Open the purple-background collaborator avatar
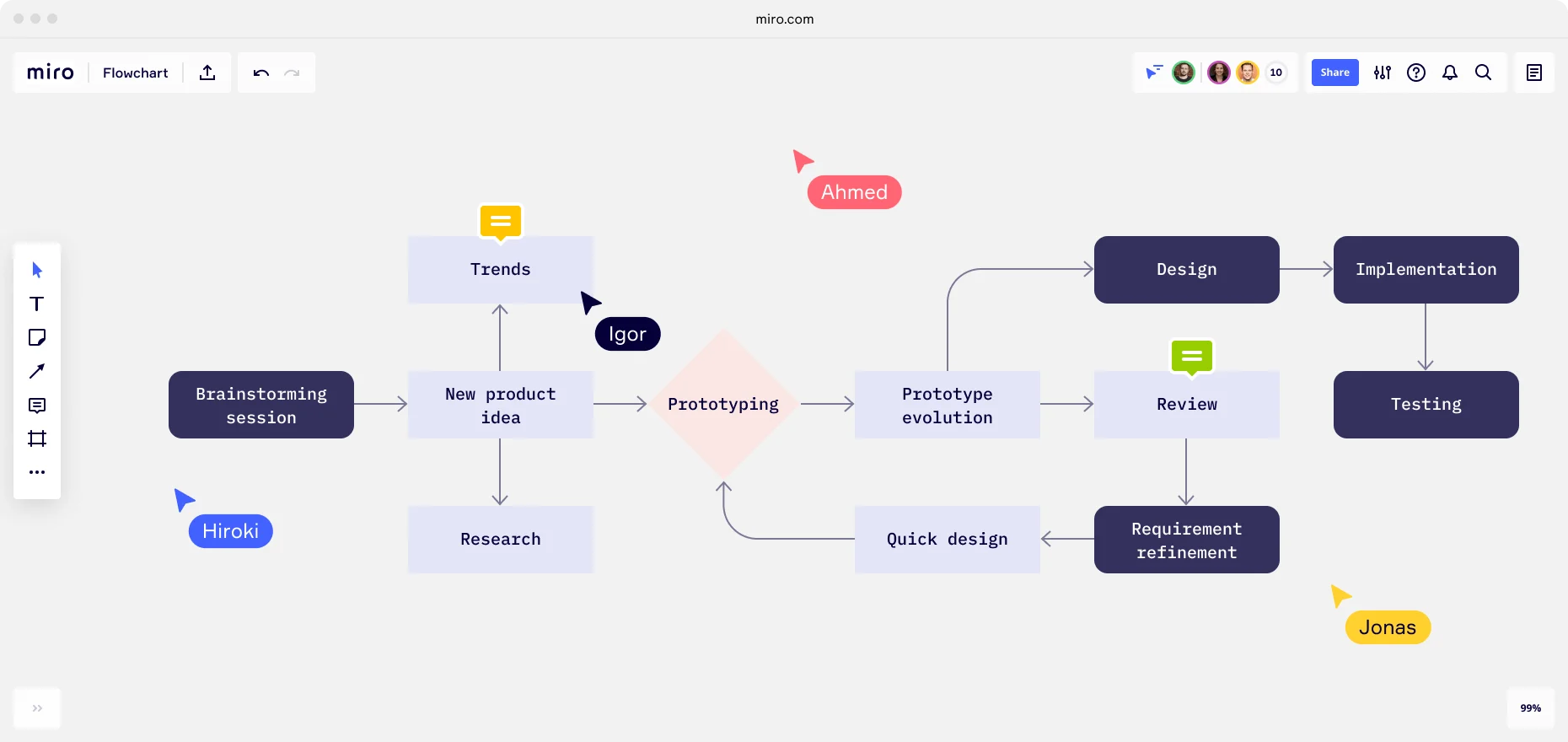The image size is (1568, 742). coord(1218,73)
